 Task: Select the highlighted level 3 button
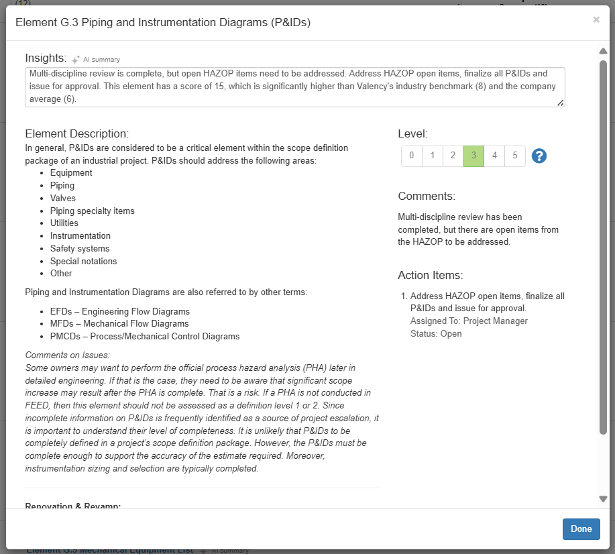pos(473,156)
